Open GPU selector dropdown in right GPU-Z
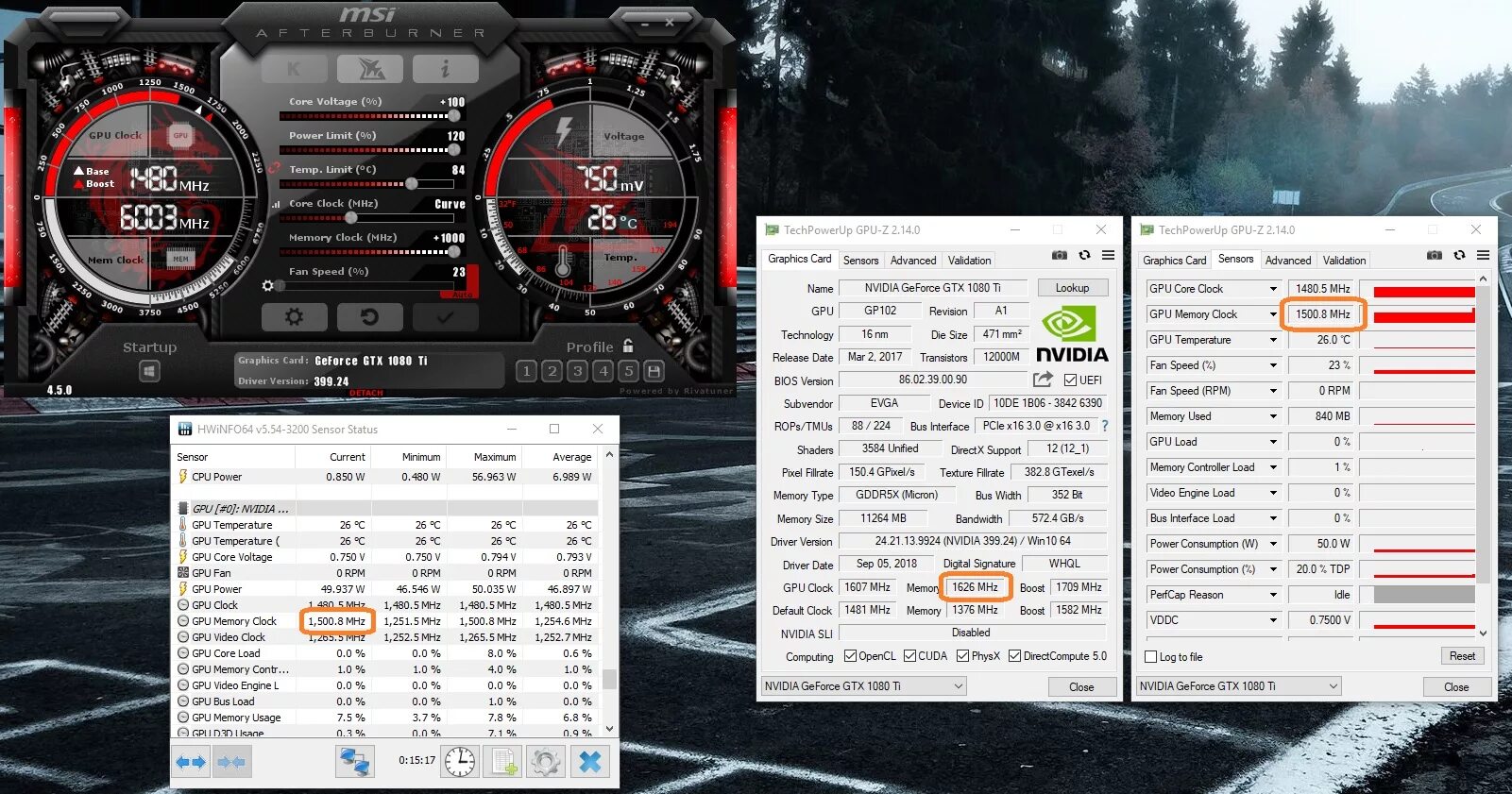This screenshot has height=794, width=1512. 1239,686
